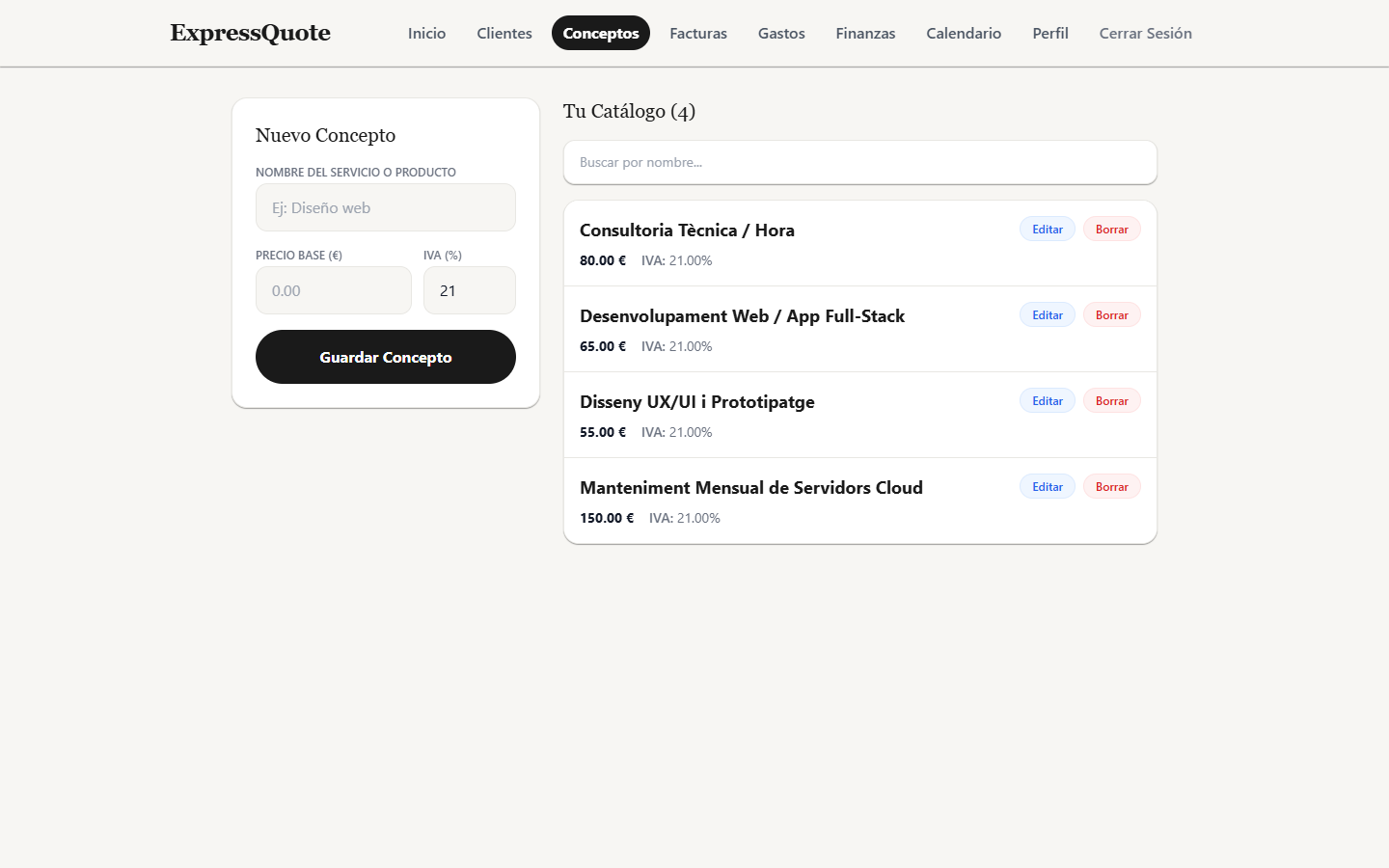Screen dimensions: 1389x868
Task: Click the Buscar por nombre search box
Action: pos(860,162)
